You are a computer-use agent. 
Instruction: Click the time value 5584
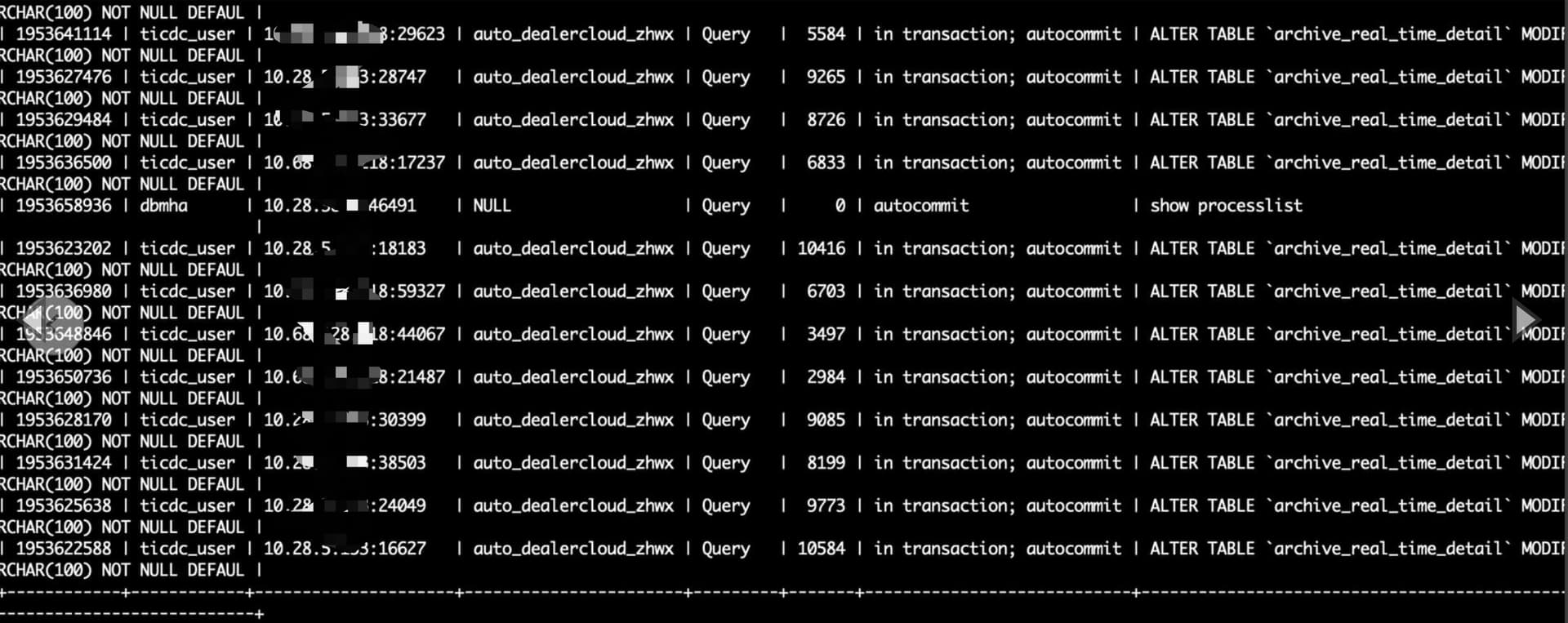point(826,34)
